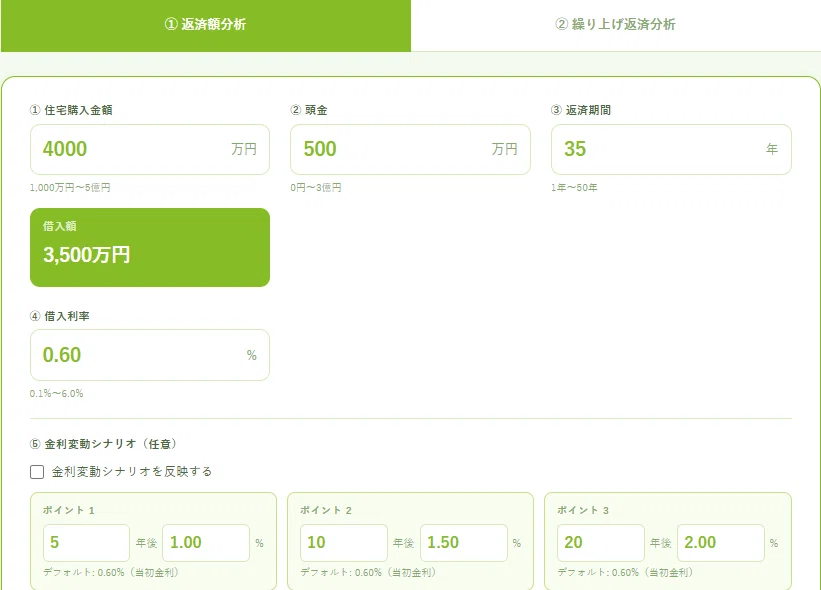Image resolution: width=821 pixels, height=590 pixels.
Task: Enable the 金利変動シナリオを反映する checkbox
Action: (x=37, y=472)
